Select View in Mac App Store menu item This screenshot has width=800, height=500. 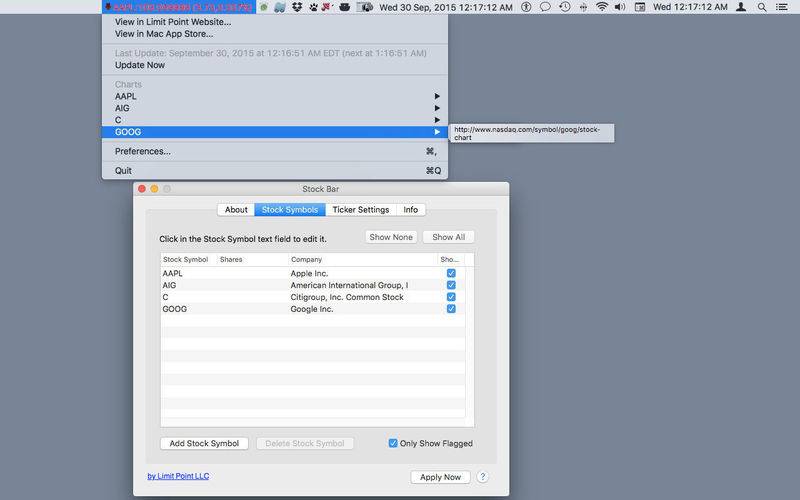point(275,34)
